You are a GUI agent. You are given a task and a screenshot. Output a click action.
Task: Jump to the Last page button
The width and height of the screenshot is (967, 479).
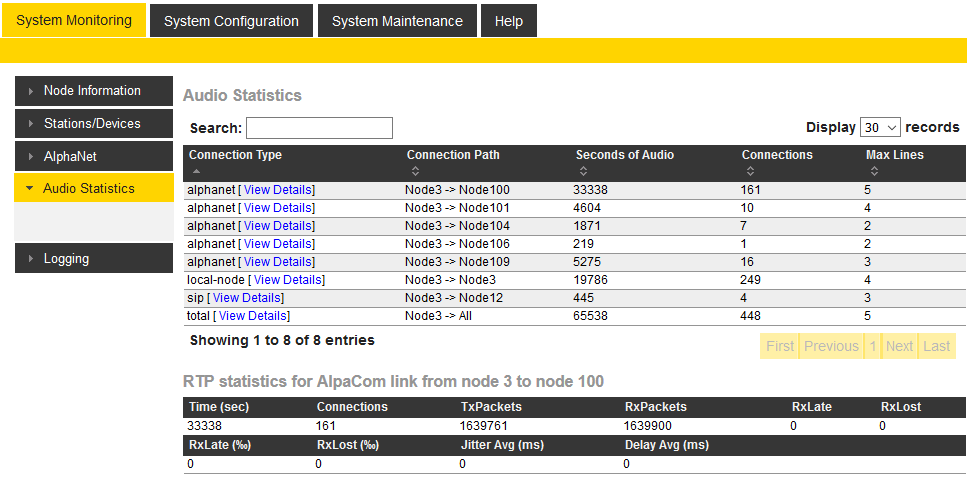(936, 346)
